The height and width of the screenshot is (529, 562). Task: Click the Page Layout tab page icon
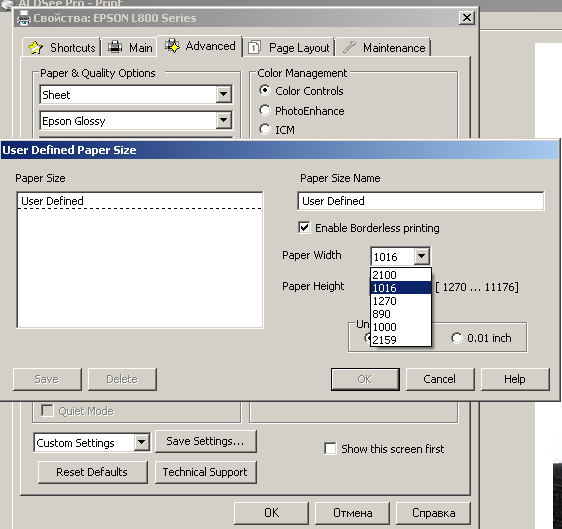click(x=254, y=48)
